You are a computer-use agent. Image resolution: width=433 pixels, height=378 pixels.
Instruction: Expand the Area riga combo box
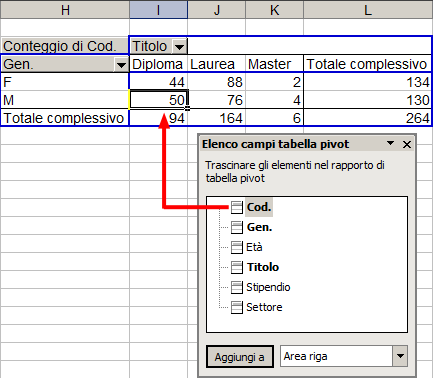tap(400, 356)
